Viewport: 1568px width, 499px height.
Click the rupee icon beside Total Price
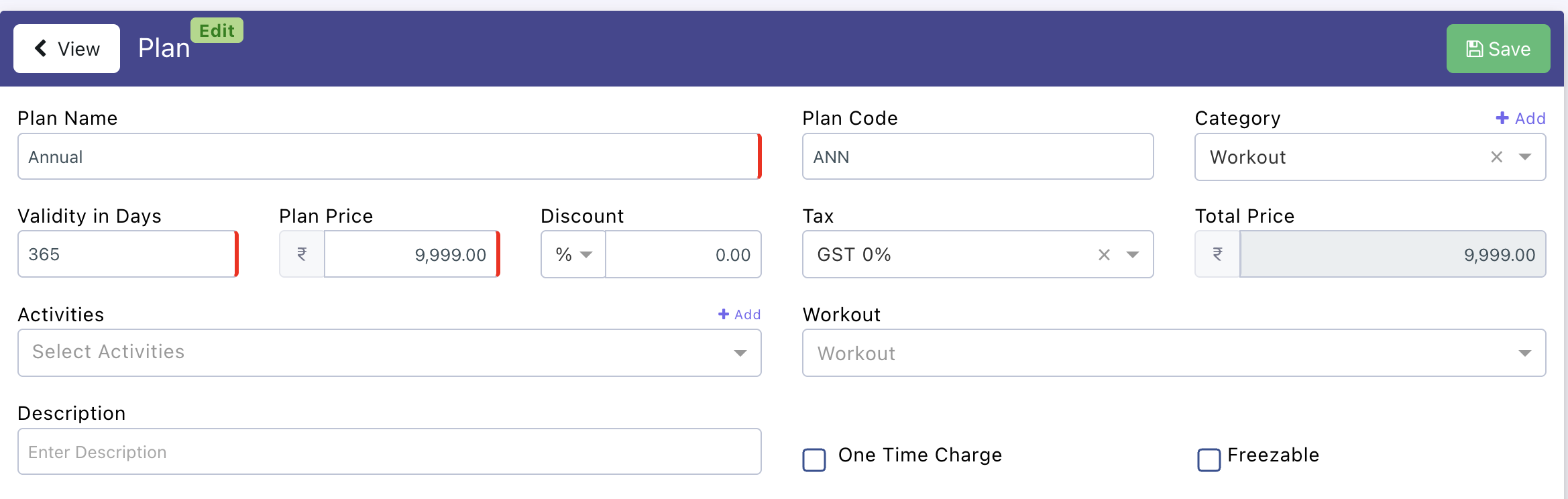1217,254
